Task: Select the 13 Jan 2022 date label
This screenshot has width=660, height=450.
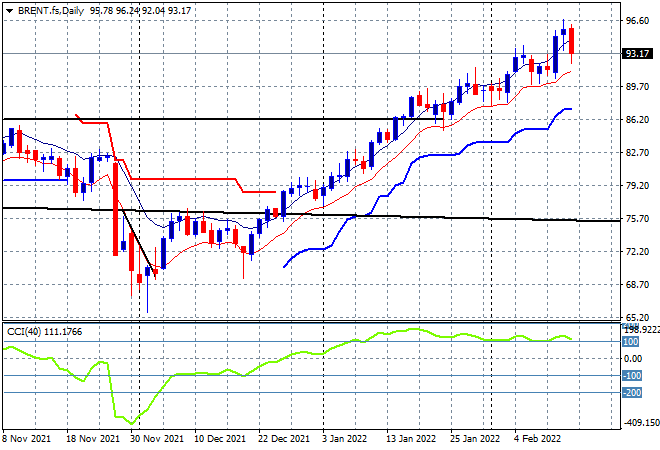Action: point(411,439)
